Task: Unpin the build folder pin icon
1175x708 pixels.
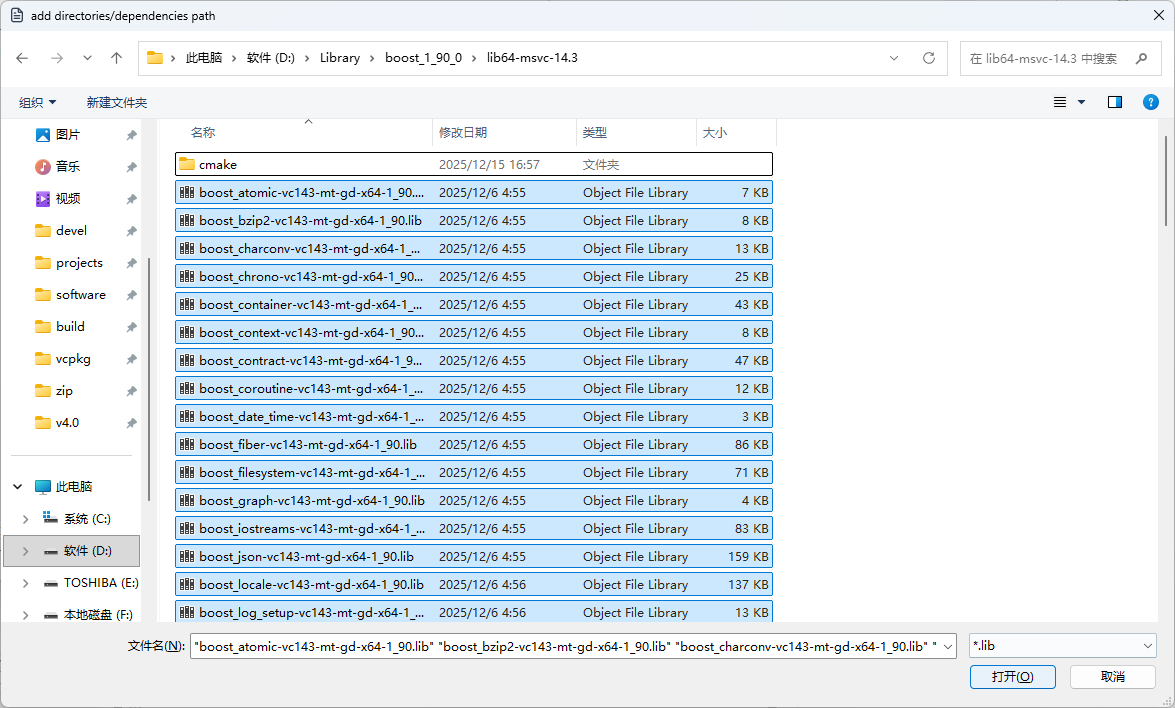Action: point(131,326)
